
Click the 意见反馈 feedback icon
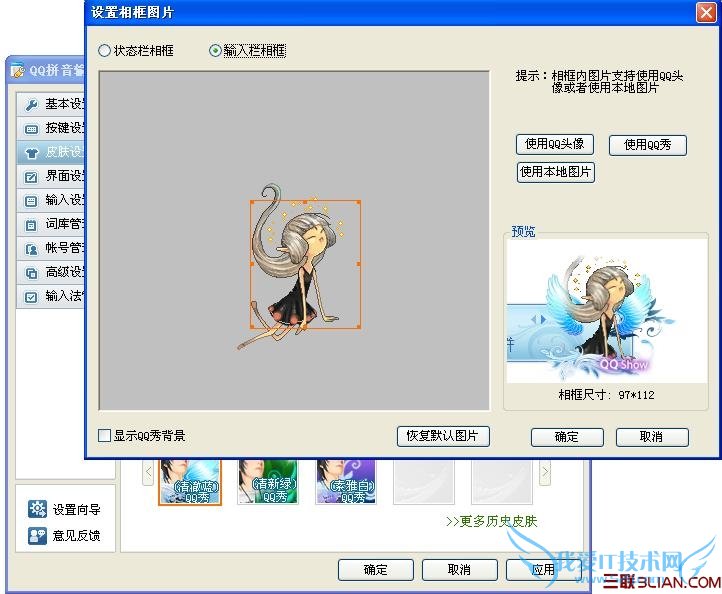click(x=37, y=536)
